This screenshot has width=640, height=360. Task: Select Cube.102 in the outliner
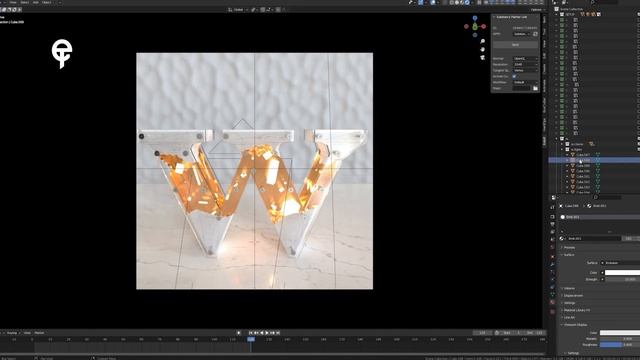(583, 182)
